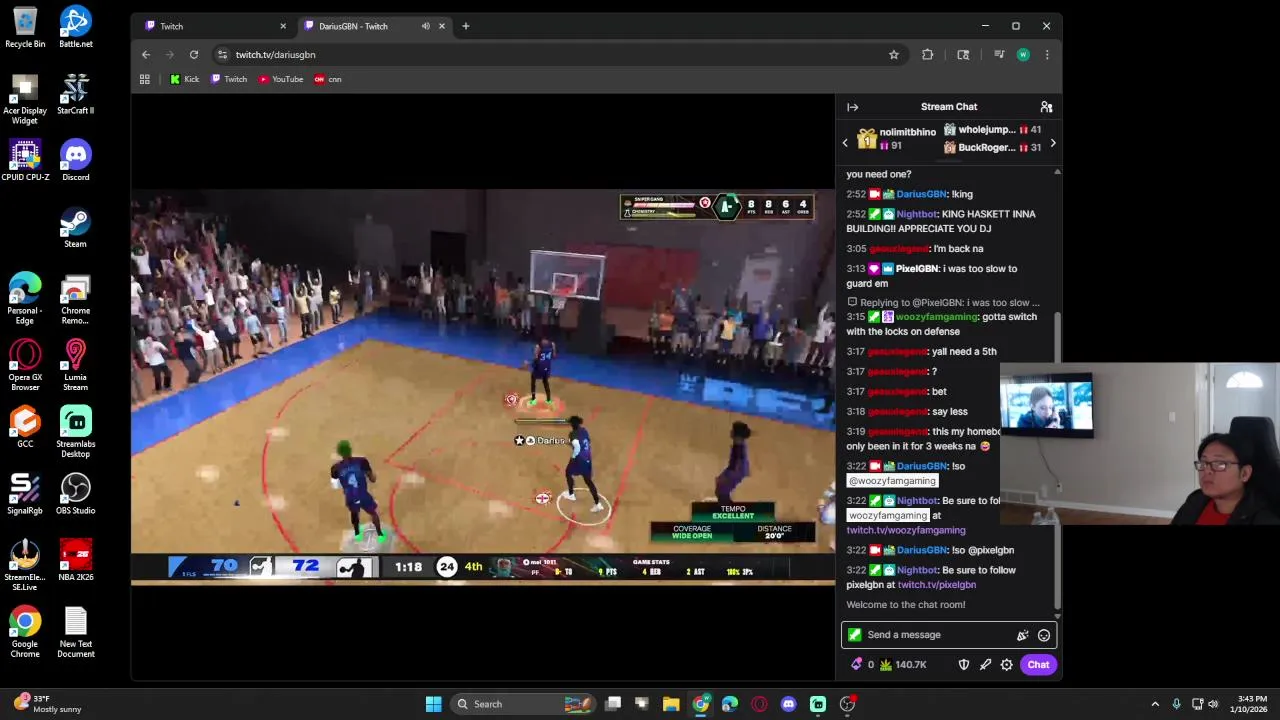This screenshot has width=1280, height=720.
Task: Close the DariusGBN - Twitch tab
Action: (444, 26)
